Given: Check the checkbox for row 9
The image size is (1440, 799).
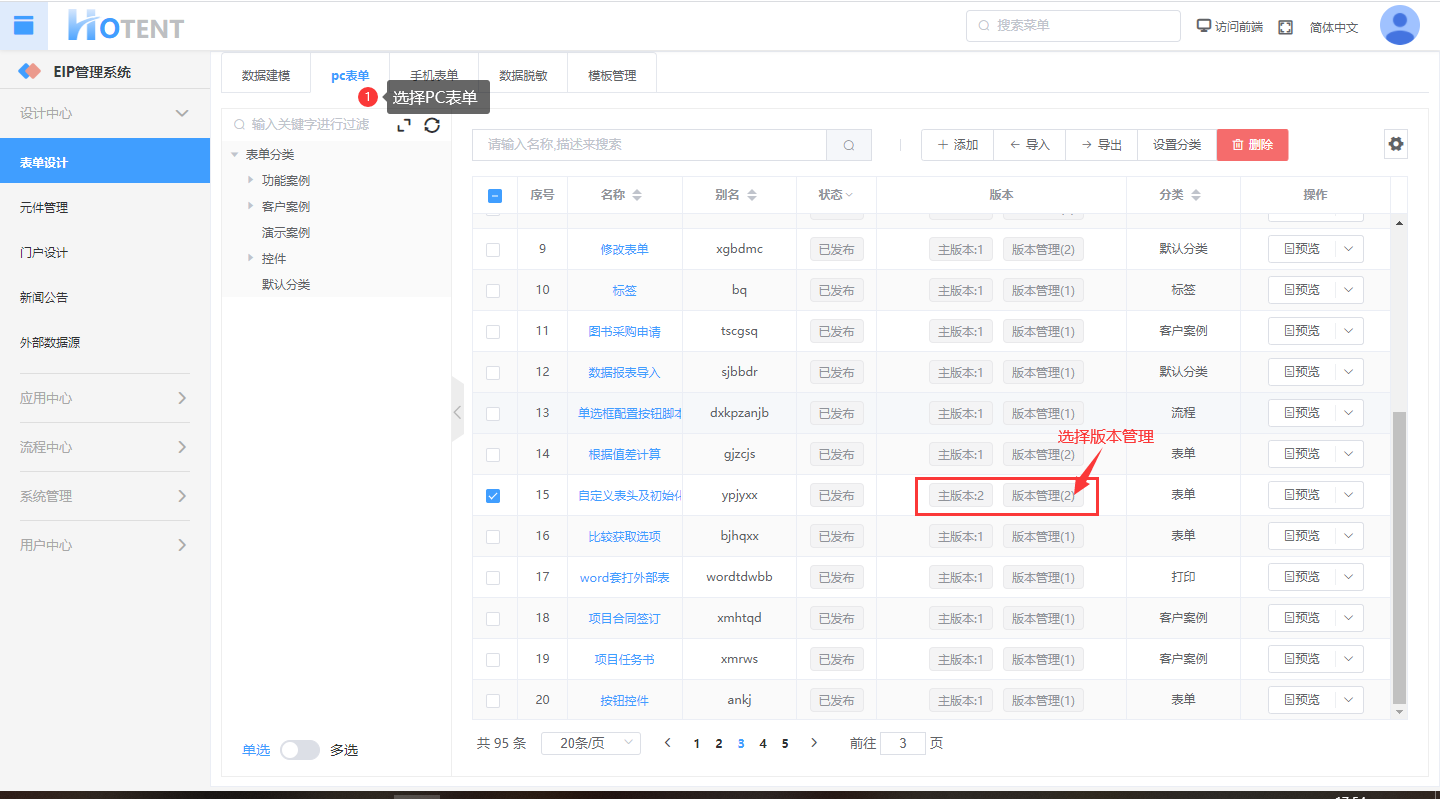Looking at the screenshot, I should coord(493,250).
